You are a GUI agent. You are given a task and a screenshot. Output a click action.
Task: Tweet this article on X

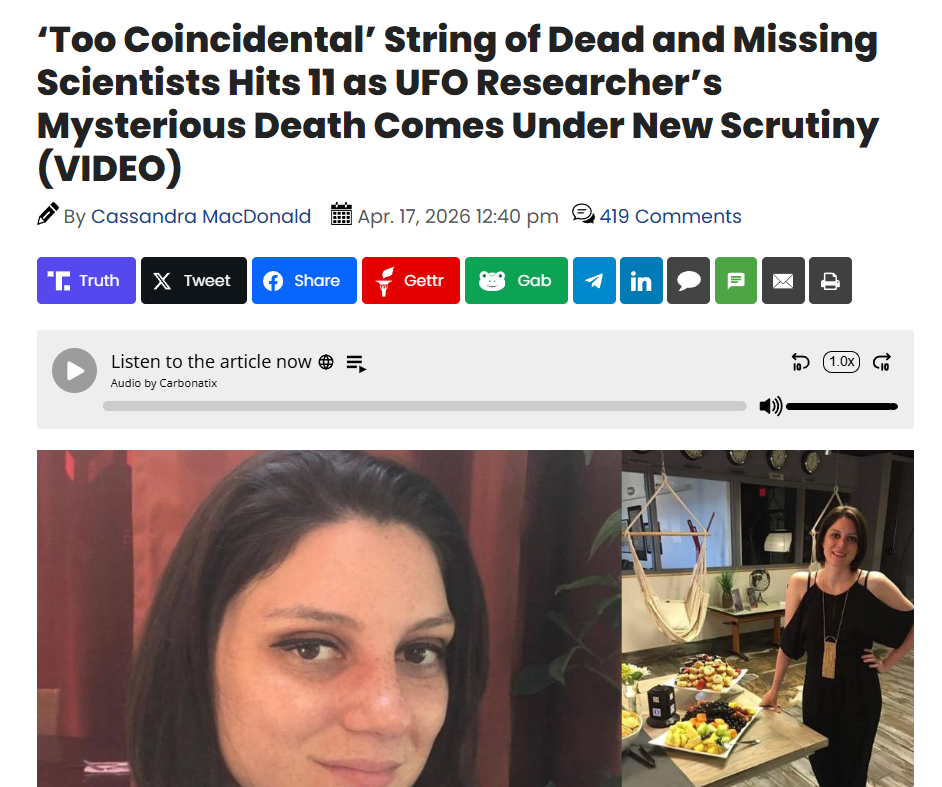pyautogui.click(x=193, y=281)
